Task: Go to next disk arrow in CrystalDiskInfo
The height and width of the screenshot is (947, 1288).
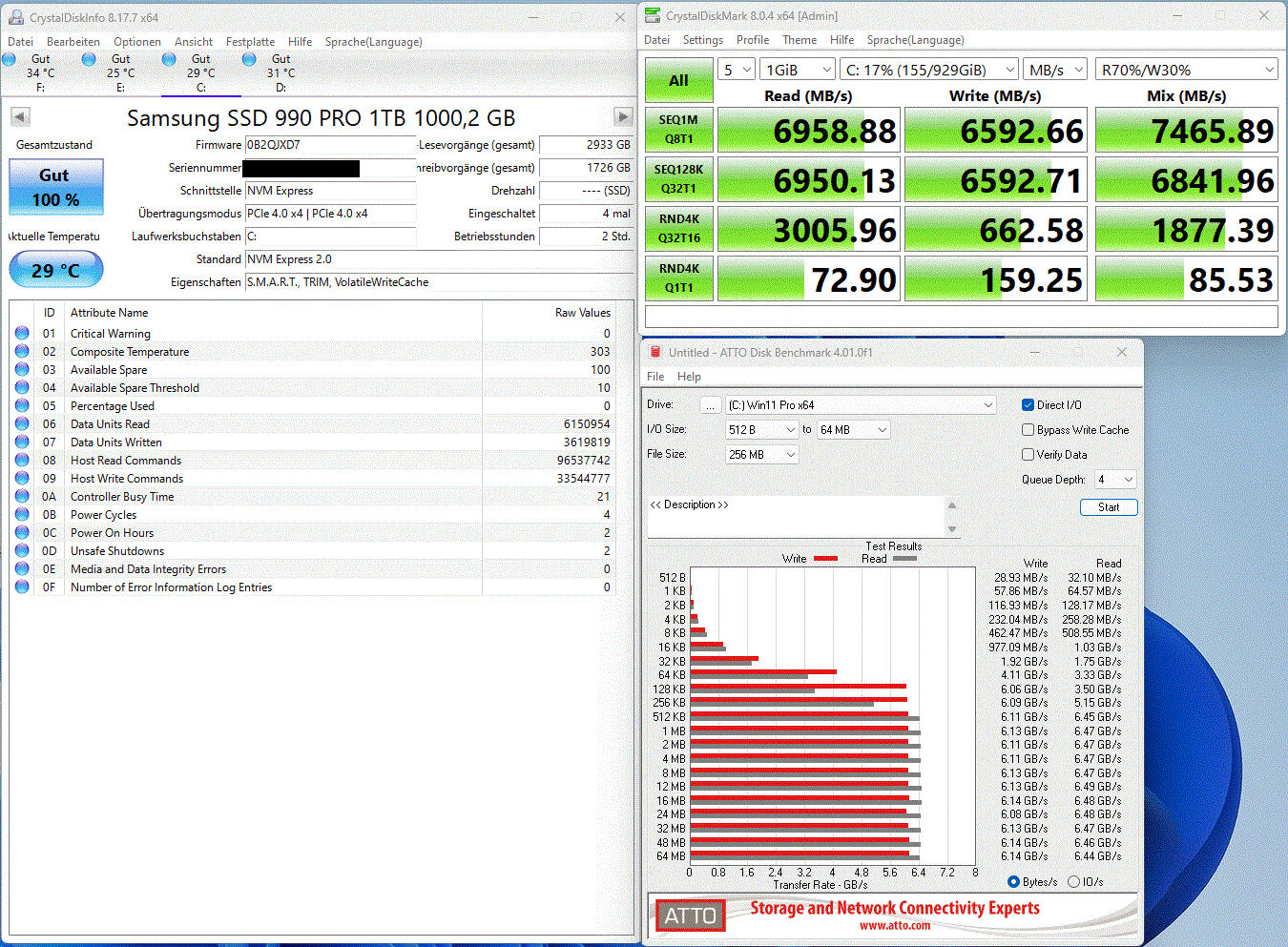Action: click(x=623, y=116)
